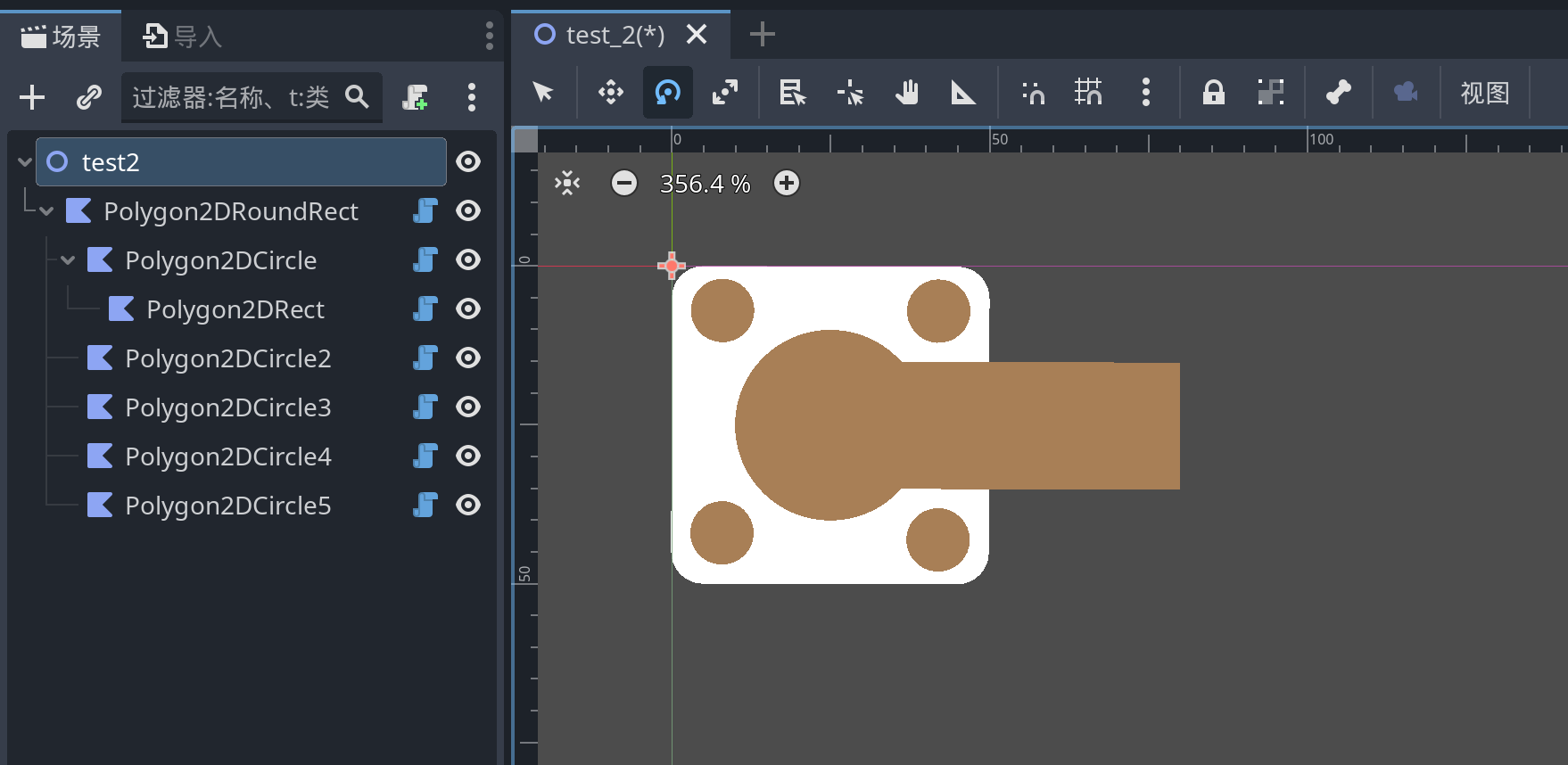Reset zoom at 356.4 %
Screen dimensions: 1568x765
pyautogui.click(x=705, y=184)
